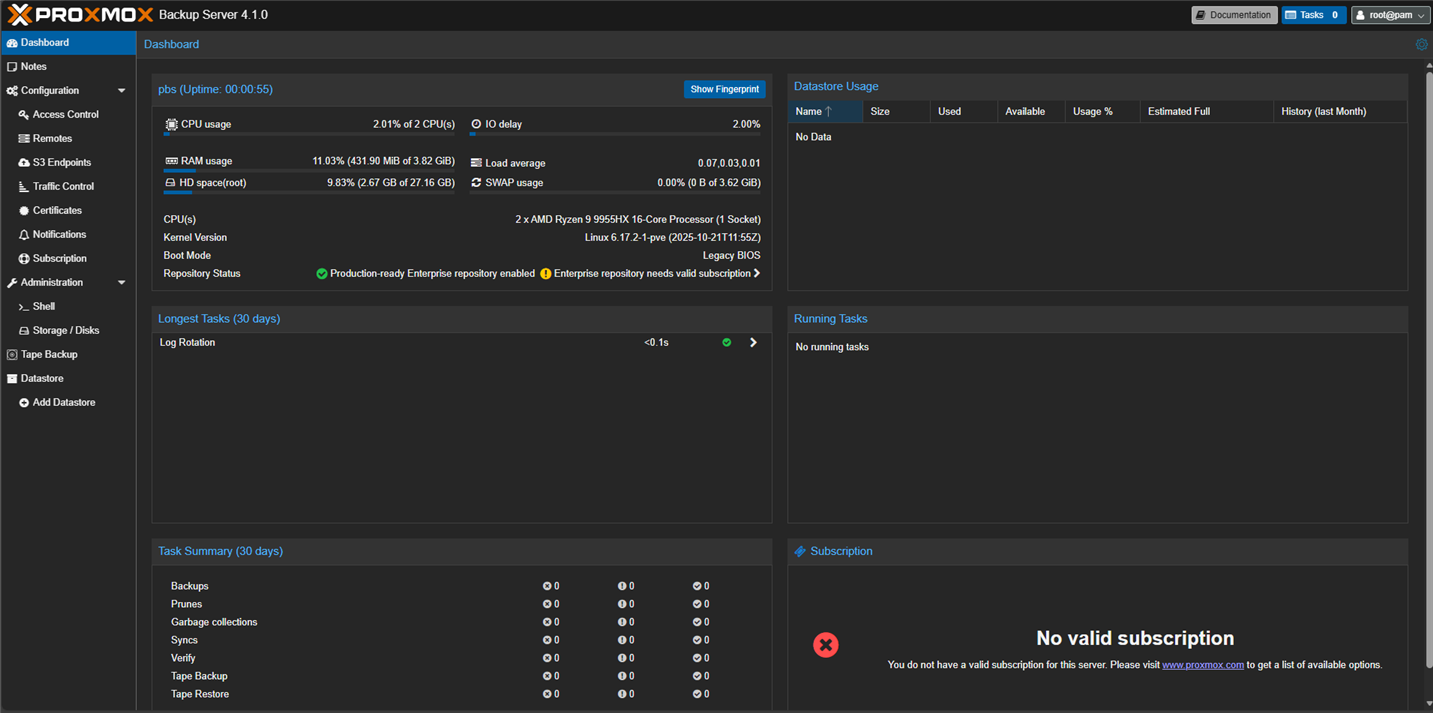Collapse the Configuration sidebar section
Screen dimensions: 1433x713
(x=121, y=90)
